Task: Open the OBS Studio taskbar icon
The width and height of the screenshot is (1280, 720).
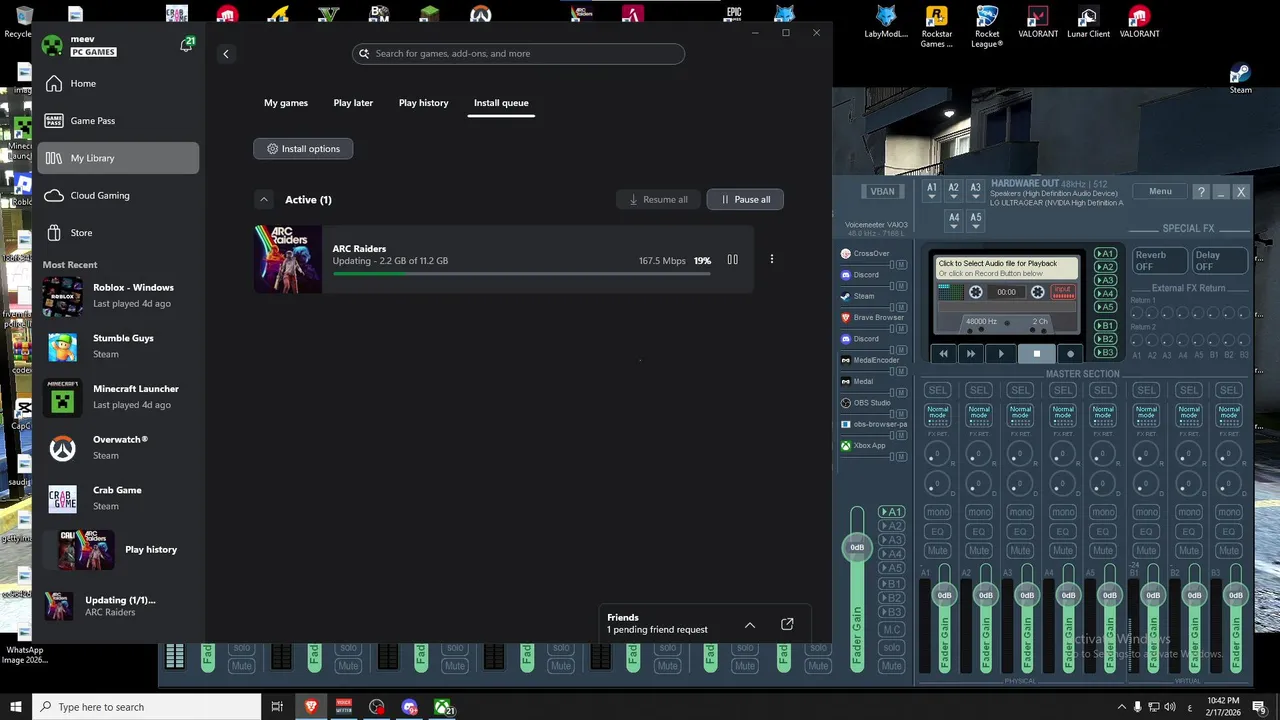Action: point(376,707)
